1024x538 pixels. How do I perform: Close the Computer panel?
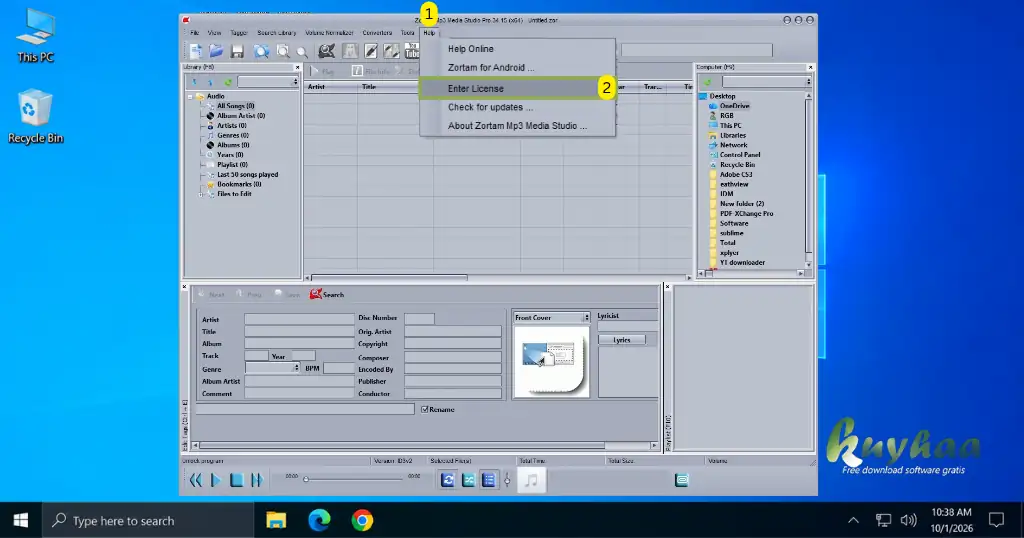810,67
